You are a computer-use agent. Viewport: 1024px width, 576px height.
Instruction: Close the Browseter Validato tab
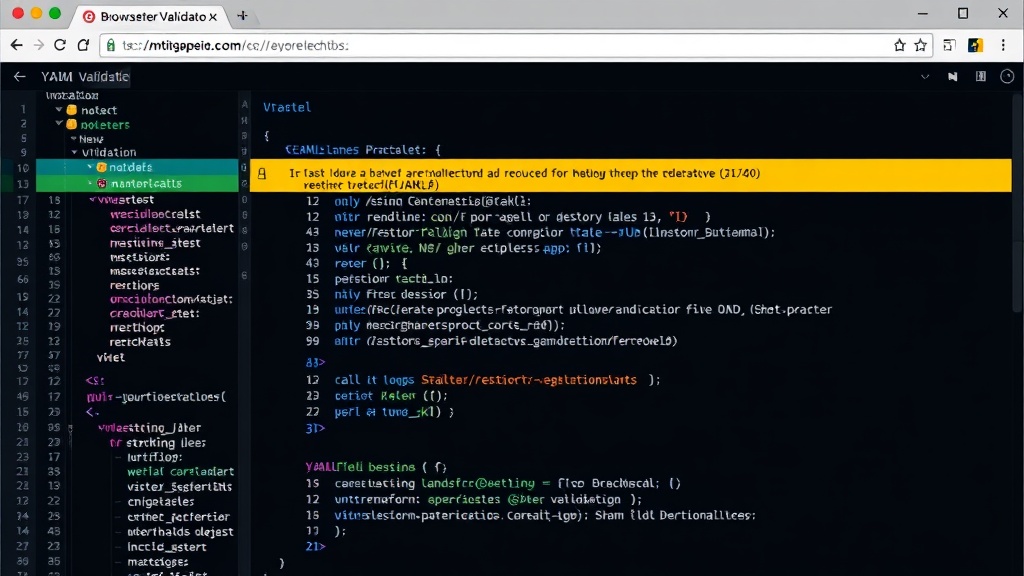[x=212, y=16]
